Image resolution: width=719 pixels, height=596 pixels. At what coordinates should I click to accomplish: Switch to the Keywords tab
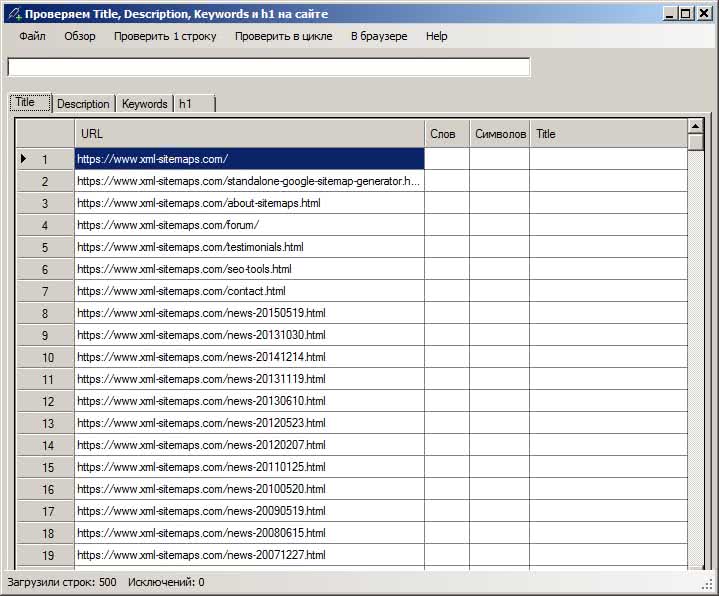pyautogui.click(x=144, y=104)
